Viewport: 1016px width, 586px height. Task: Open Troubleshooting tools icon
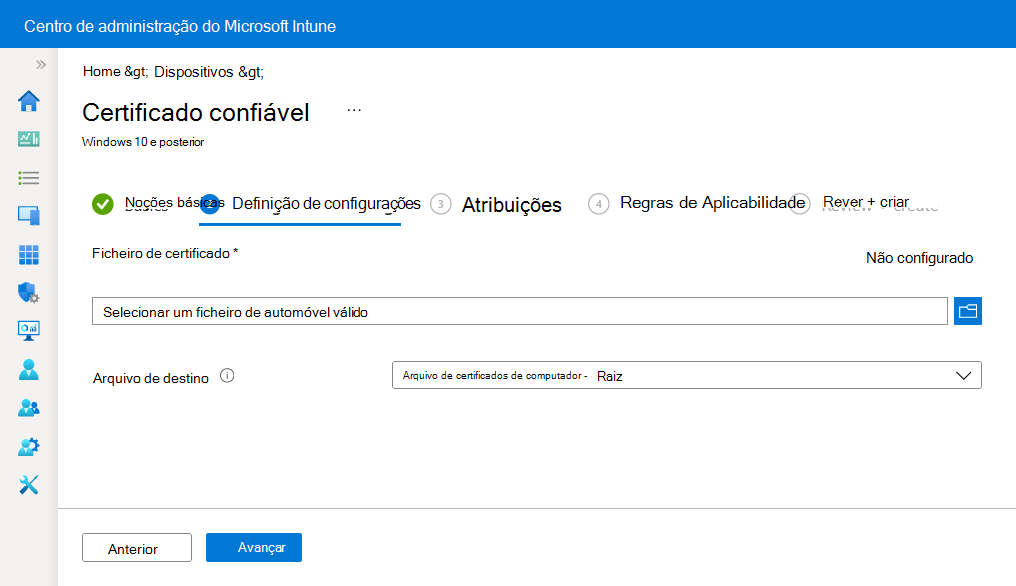tap(29, 485)
